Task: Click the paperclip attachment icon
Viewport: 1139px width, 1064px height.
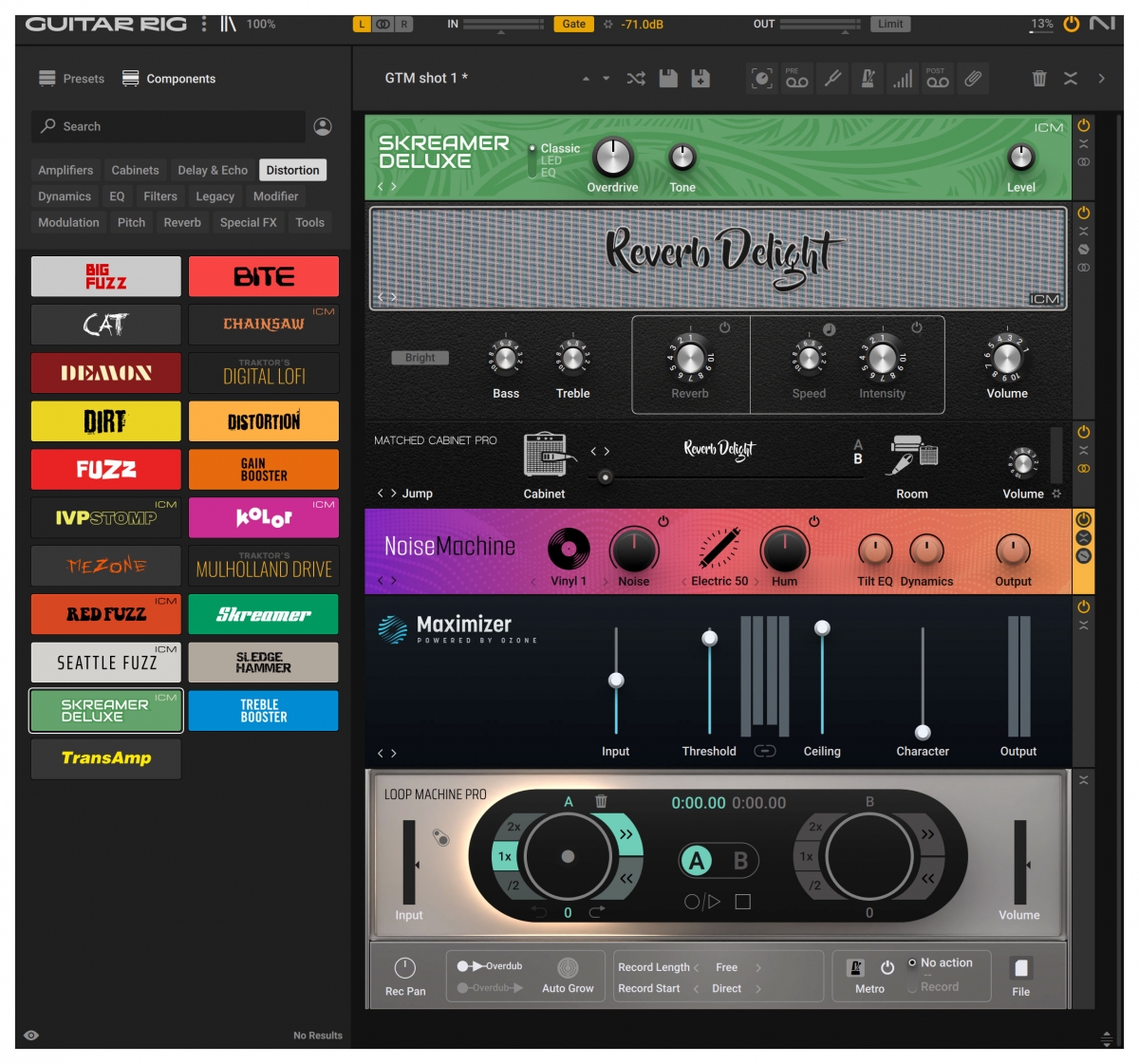Action: (973, 79)
